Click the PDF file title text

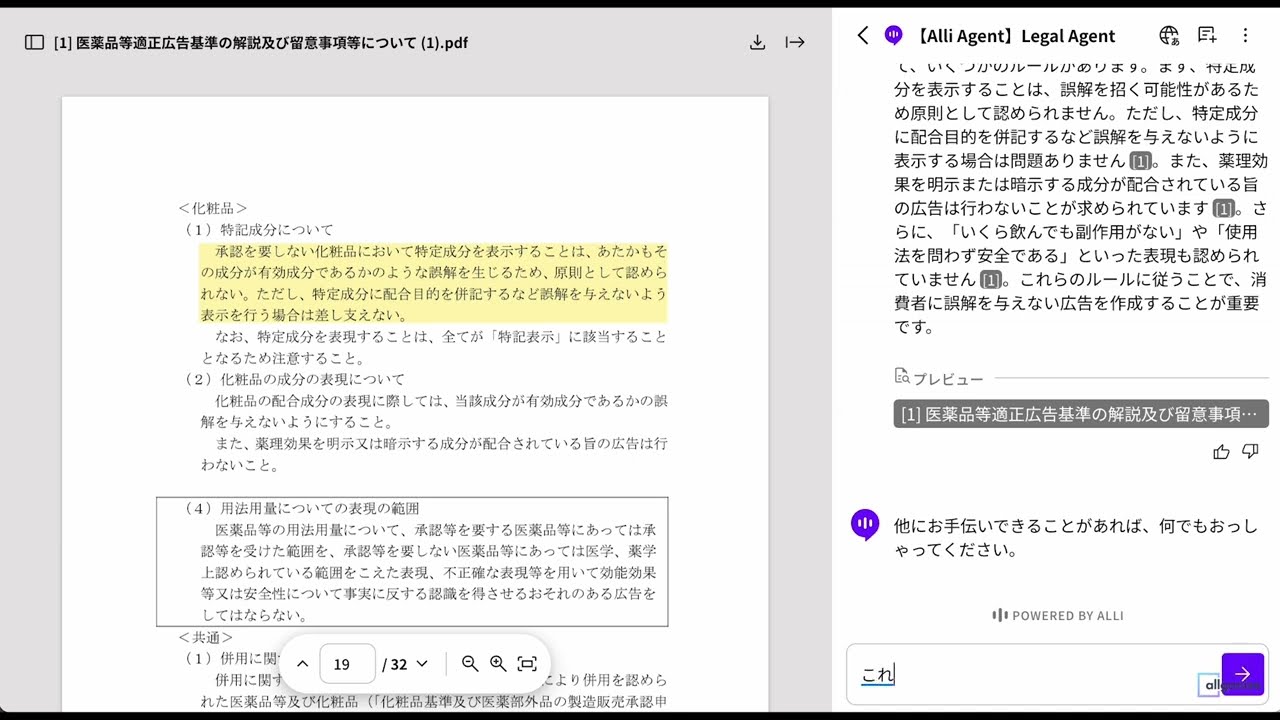click(261, 43)
